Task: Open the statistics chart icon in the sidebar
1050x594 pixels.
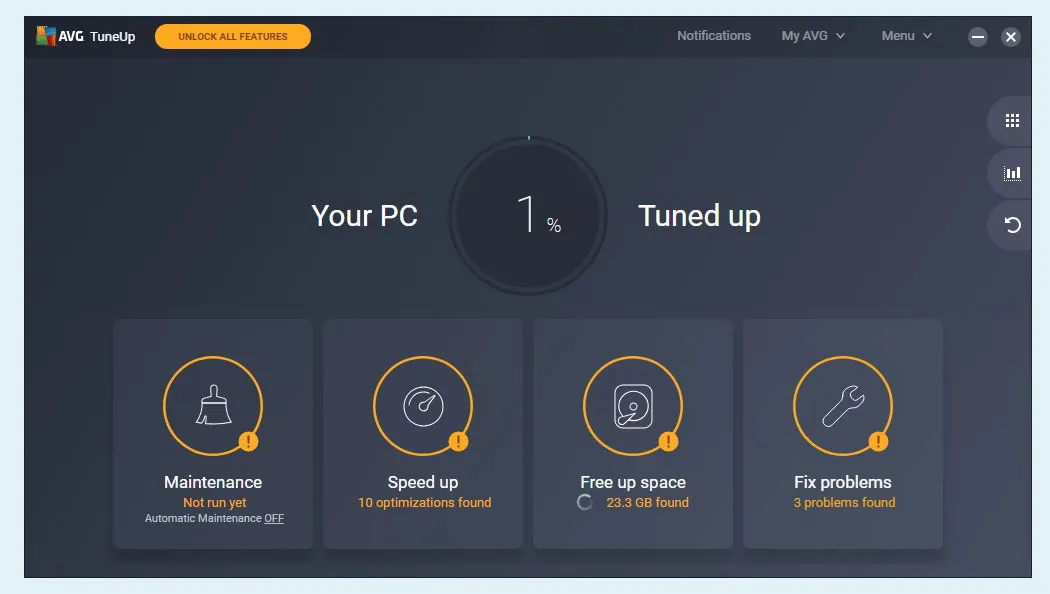Action: 1010,172
